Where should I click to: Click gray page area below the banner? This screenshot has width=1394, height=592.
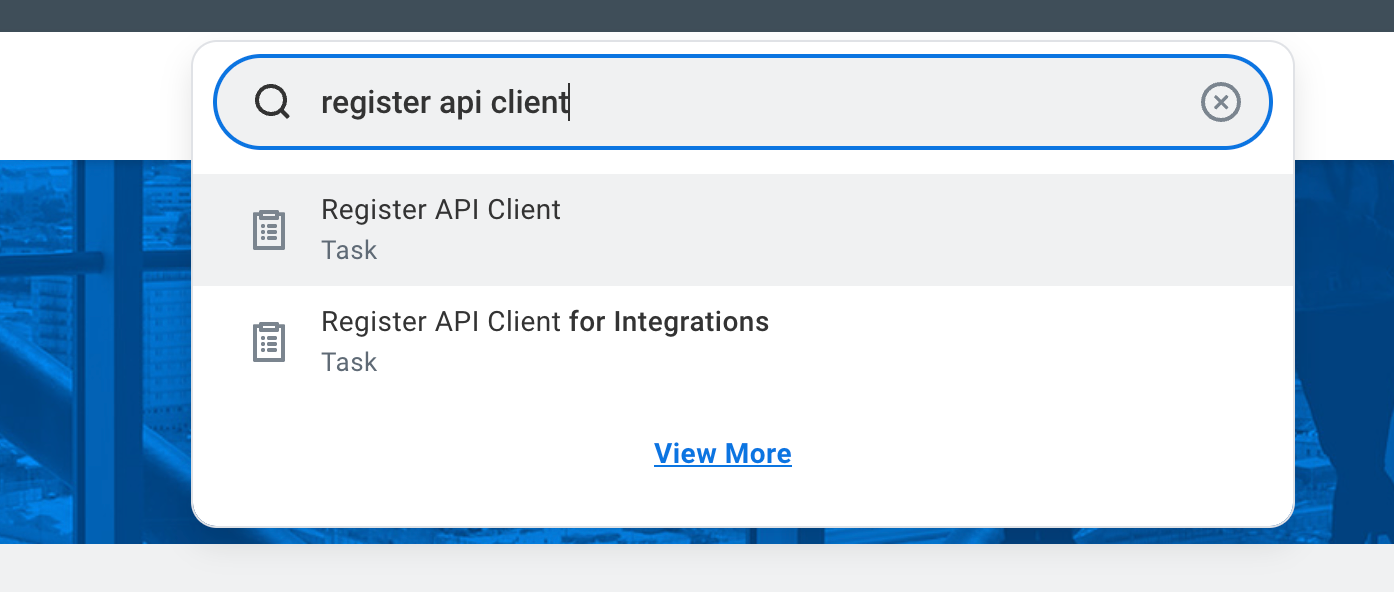click(x=697, y=568)
